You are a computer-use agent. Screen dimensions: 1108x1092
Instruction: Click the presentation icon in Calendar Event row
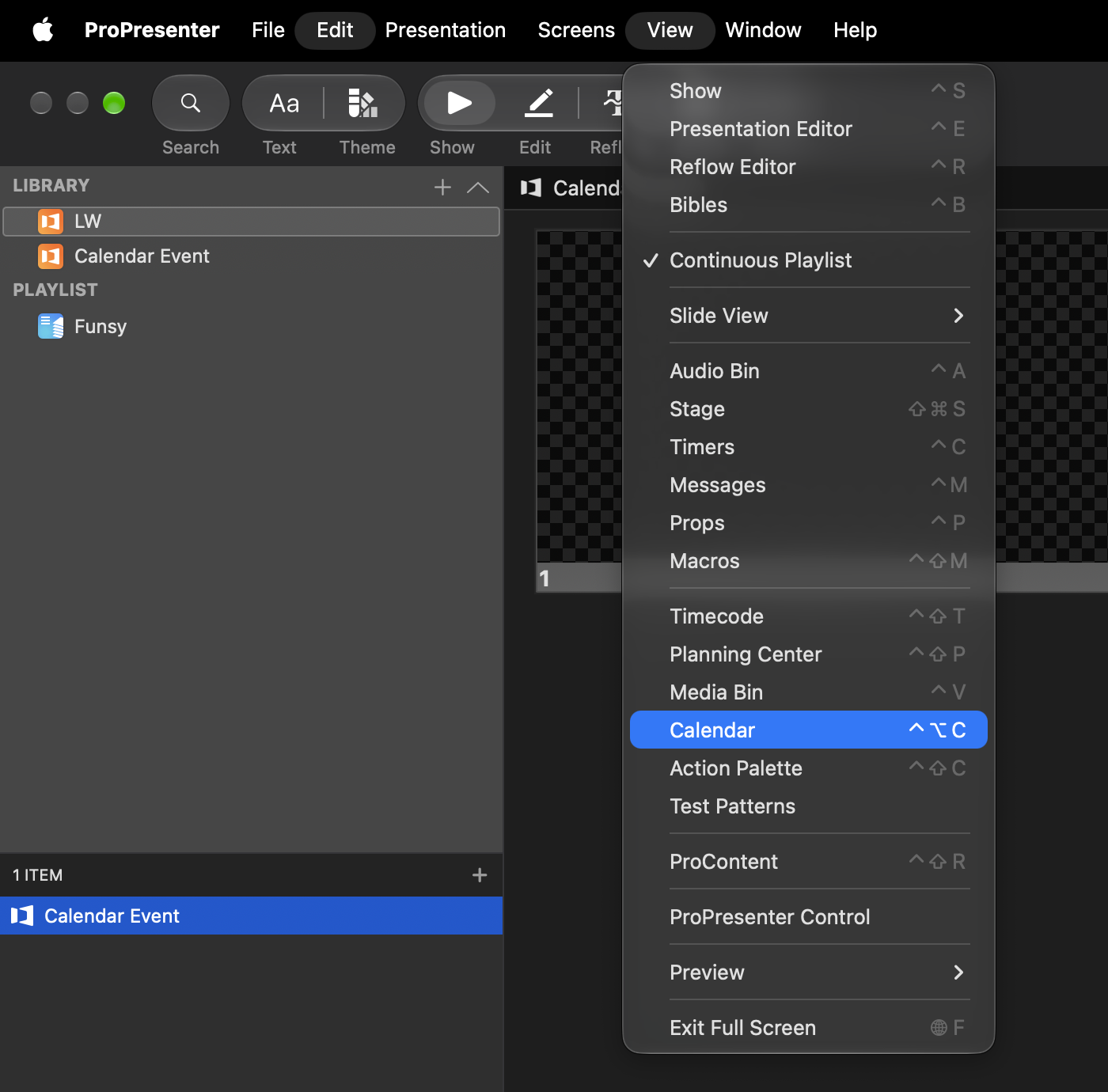(22, 916)
